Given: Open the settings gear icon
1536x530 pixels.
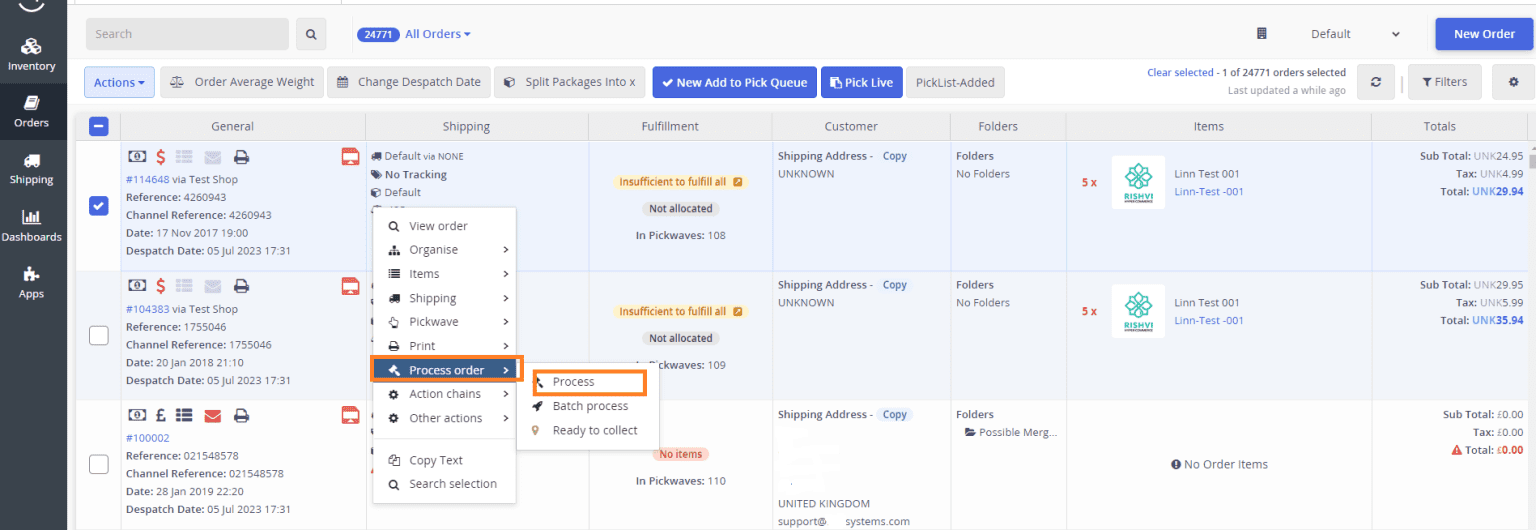Looking at the screenshot, I should (1513, 82).
